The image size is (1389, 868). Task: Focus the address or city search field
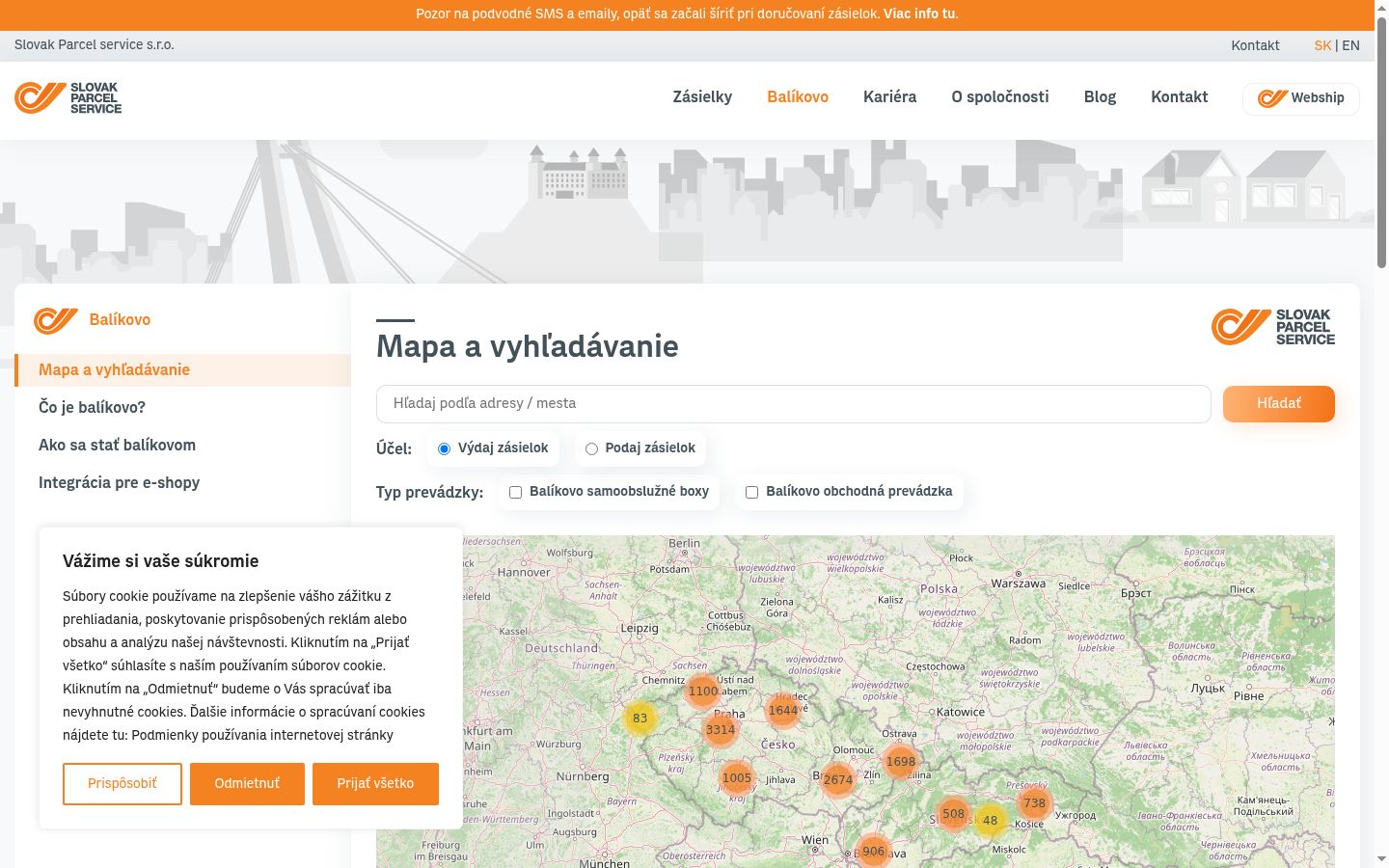click(793, 404)
